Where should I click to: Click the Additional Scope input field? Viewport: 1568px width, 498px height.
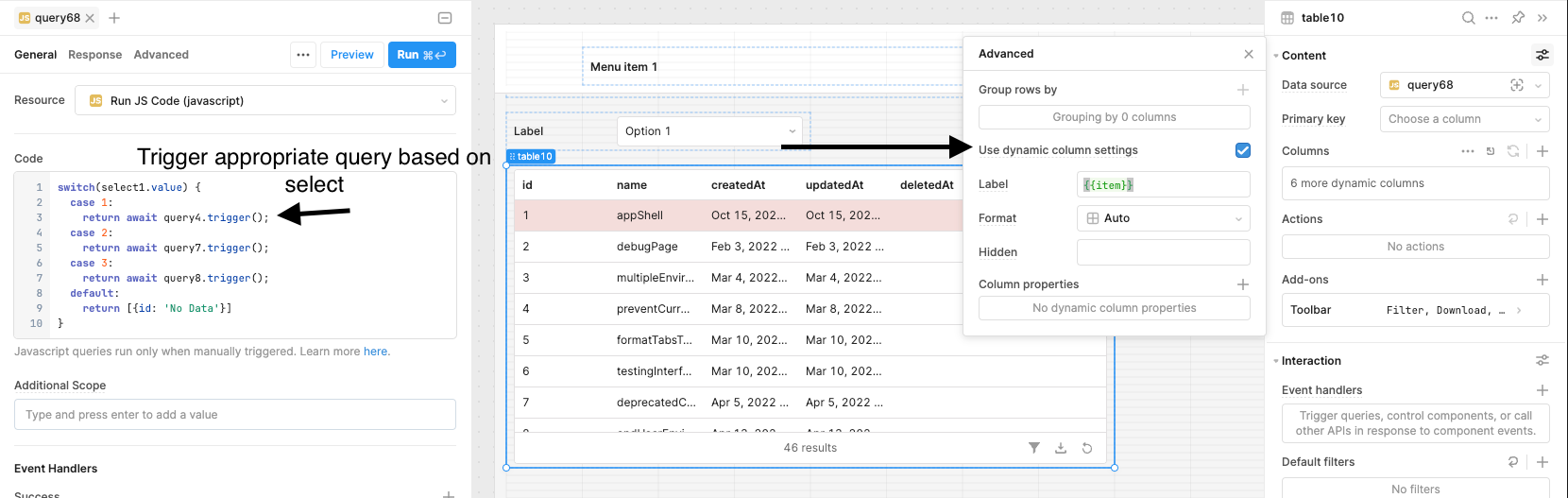(234, 415)
